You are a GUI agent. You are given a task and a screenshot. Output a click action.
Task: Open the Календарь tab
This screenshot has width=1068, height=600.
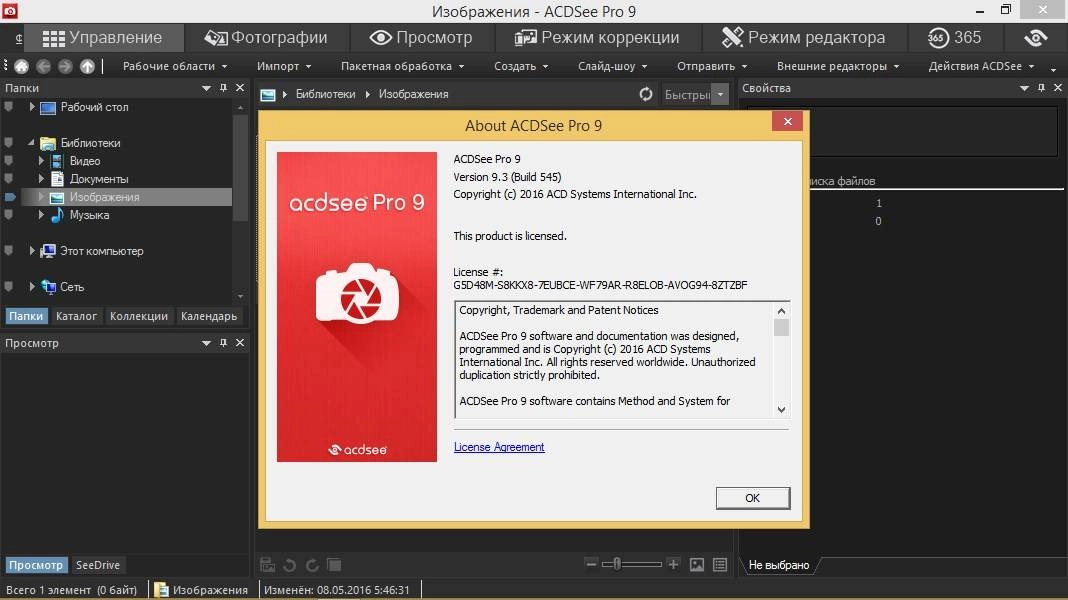point(209,316)
